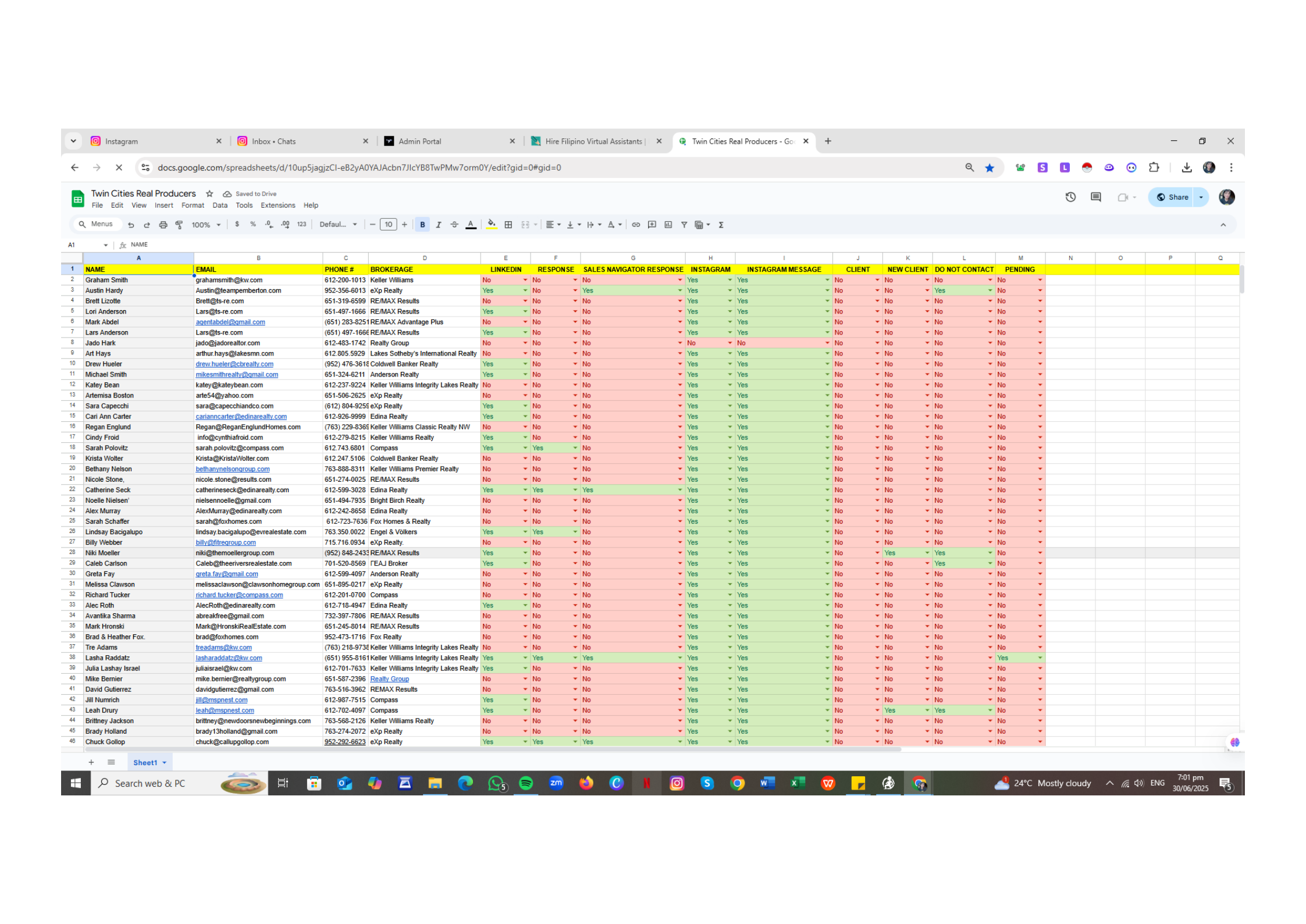Toggle italic formatting button
The height and width of the screenshot is (924, 1306).
pyautogui.click(x=439, y=225)
